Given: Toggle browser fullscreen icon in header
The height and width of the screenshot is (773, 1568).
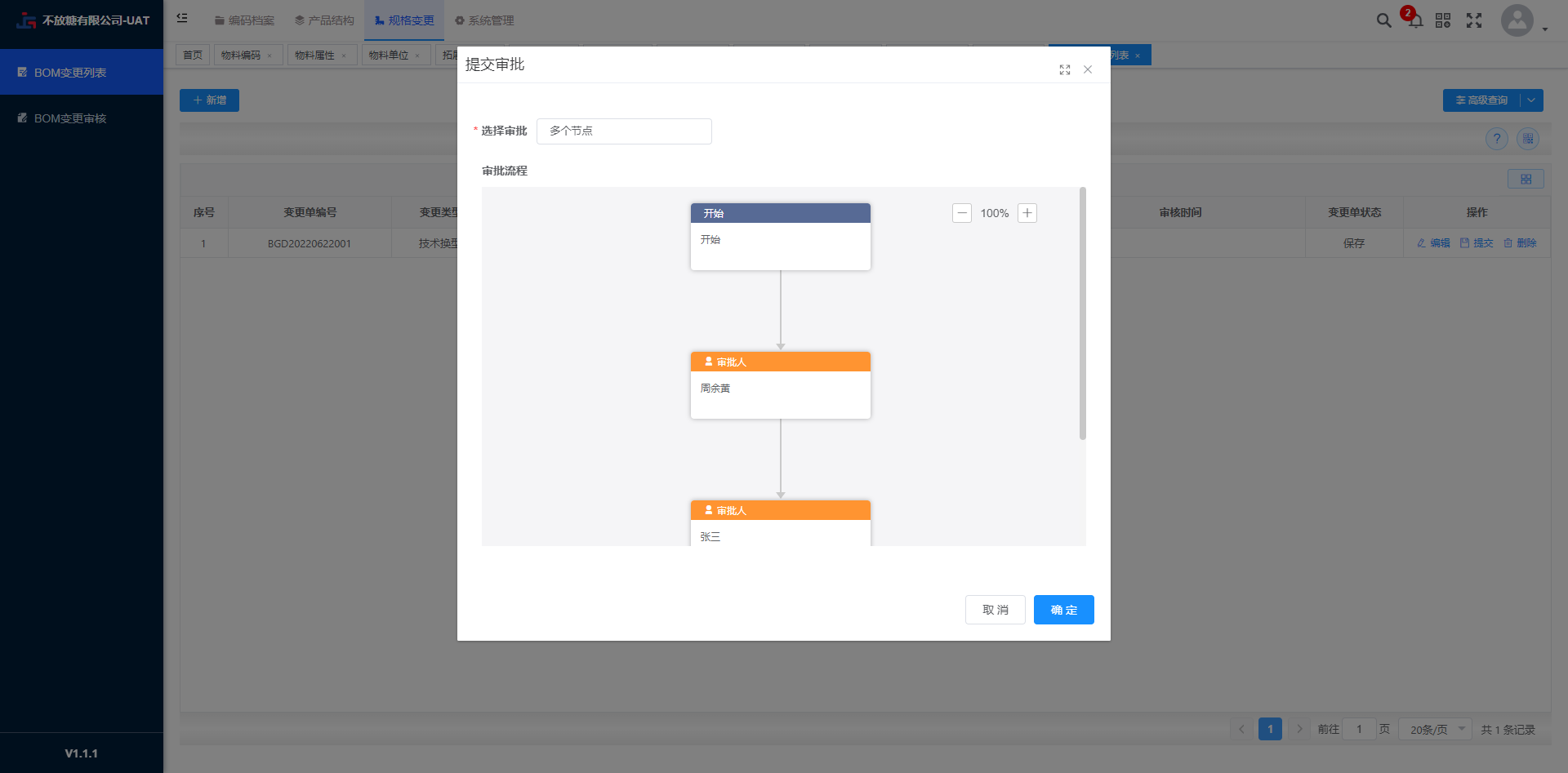Looking at the screenshot, I should [1474, 20].
